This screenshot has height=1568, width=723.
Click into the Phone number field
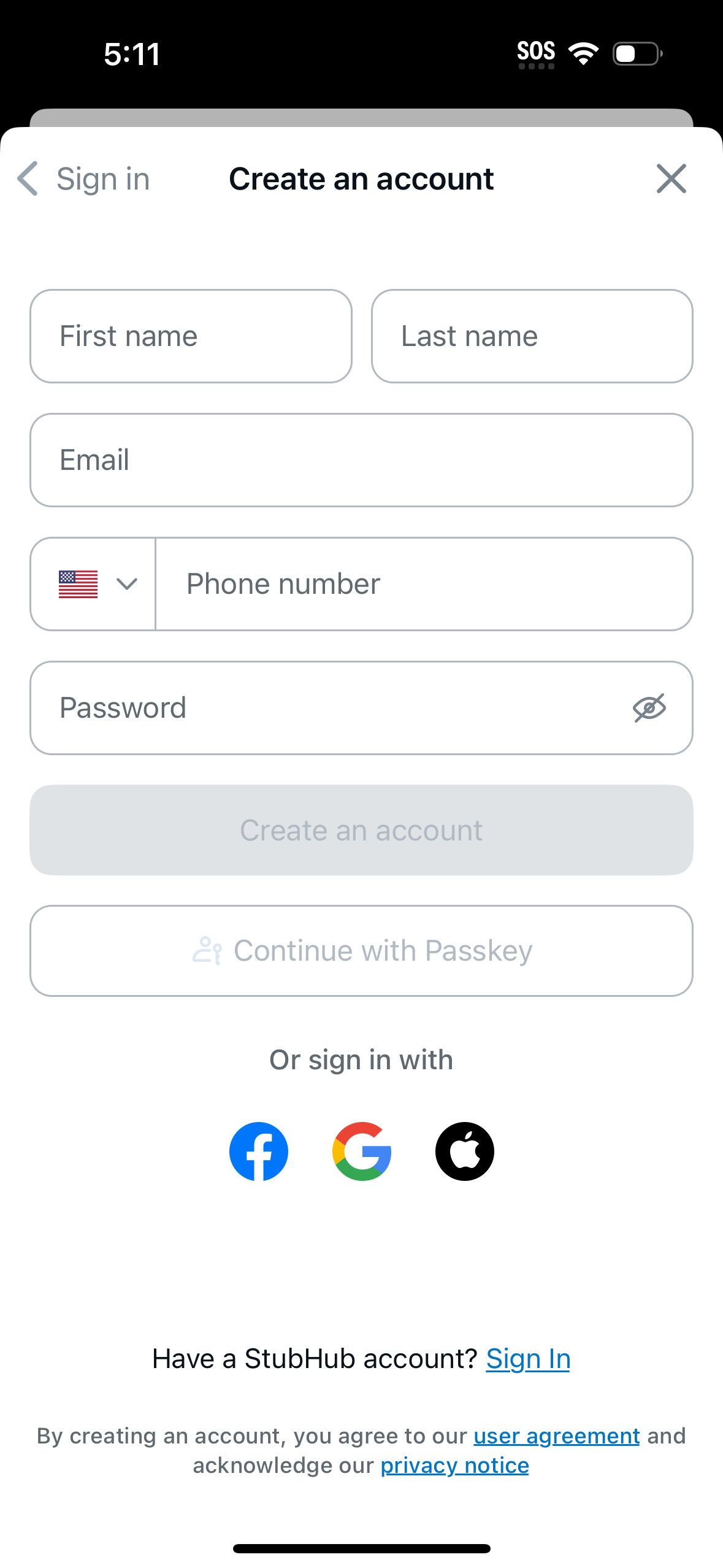click(424, 584)
